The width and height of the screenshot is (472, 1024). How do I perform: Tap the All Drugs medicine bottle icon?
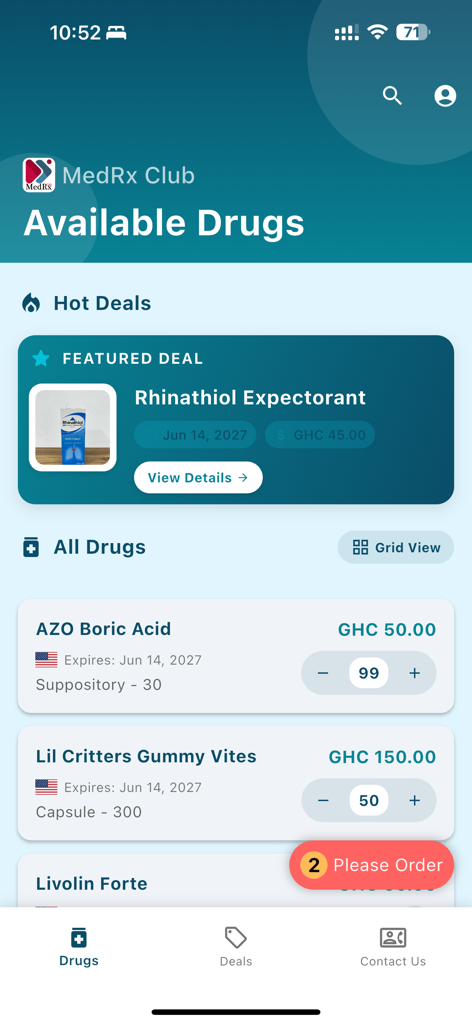click(31, 547)
